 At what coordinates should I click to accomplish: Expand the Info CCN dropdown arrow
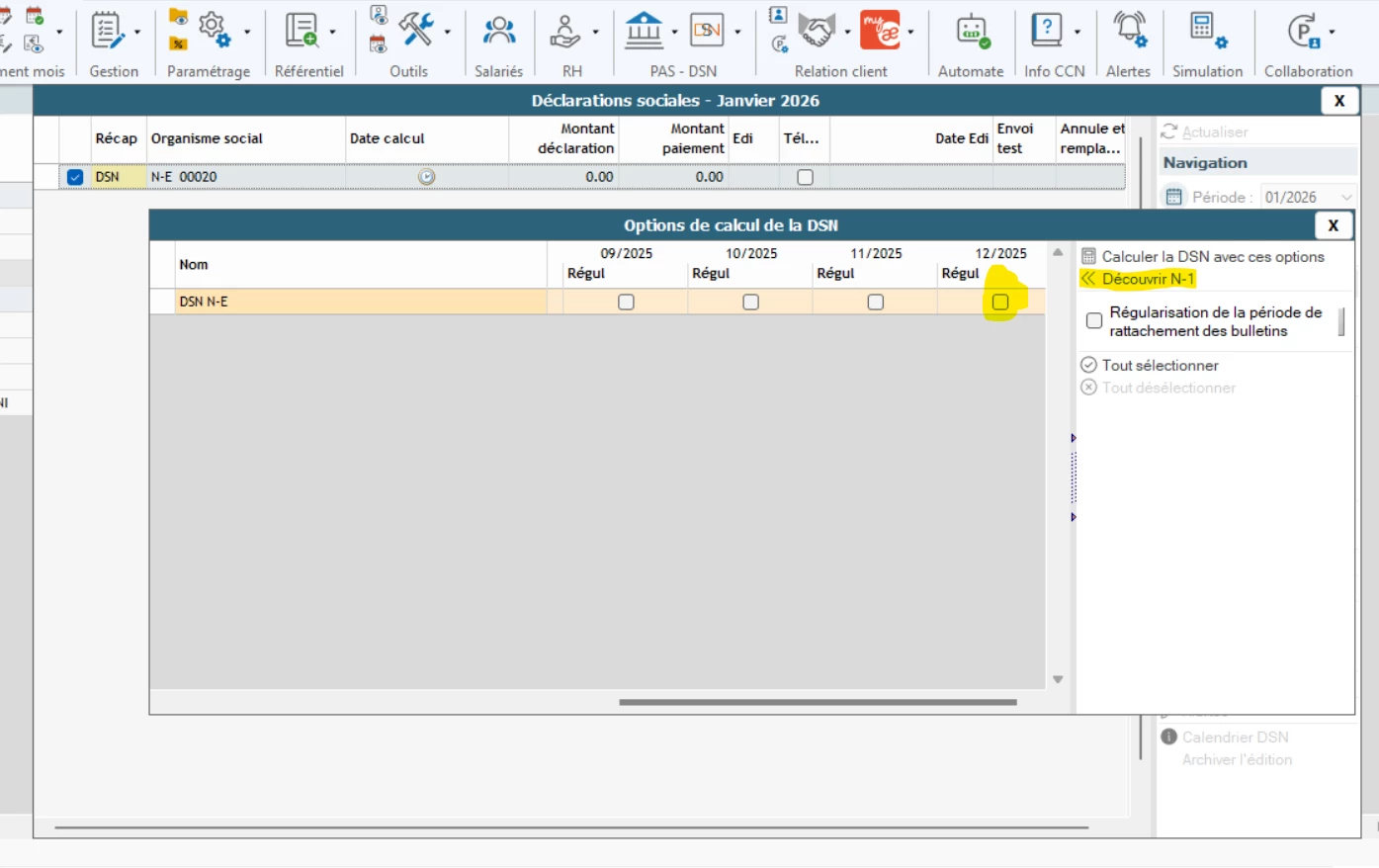(x=1077, y=32)
